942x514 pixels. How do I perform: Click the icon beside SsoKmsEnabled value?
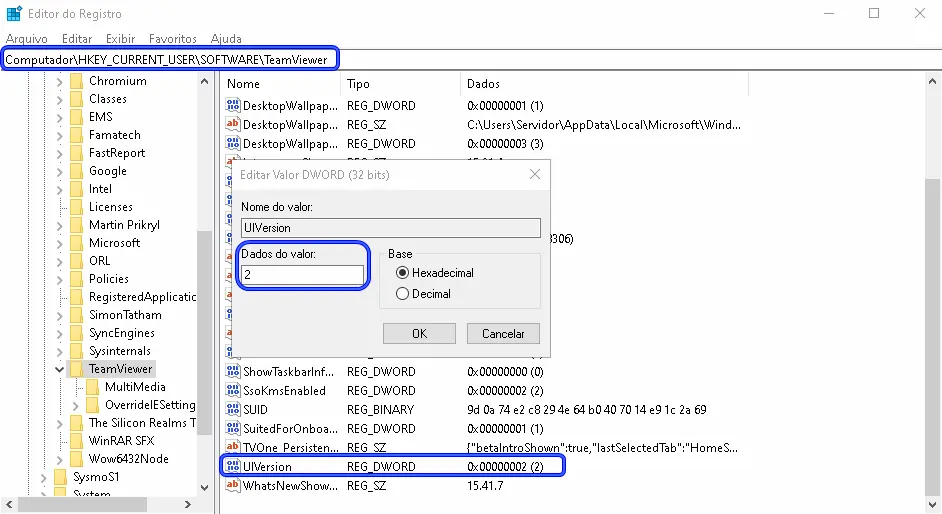click(233, 391)
